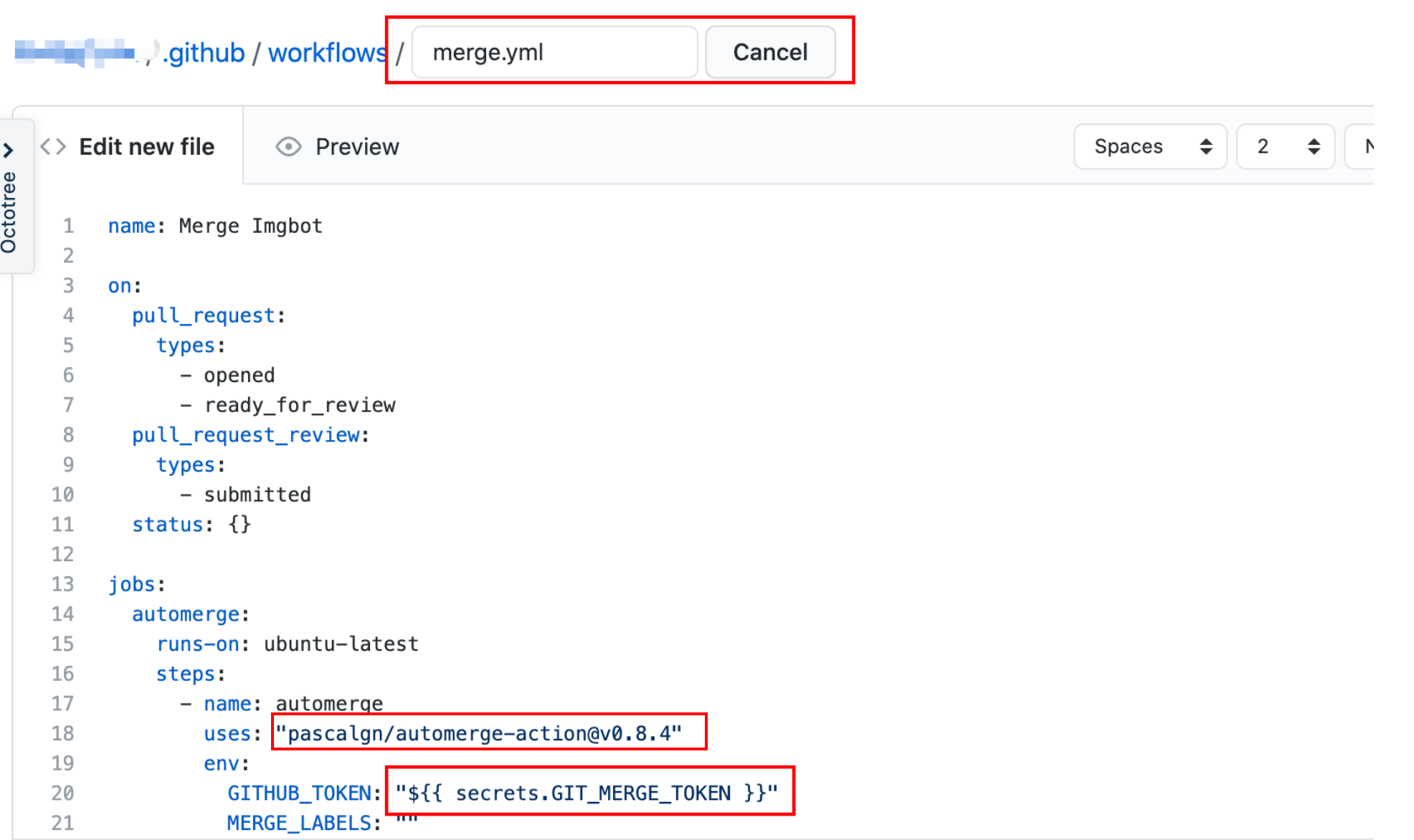This screenshot has height=840, width=1414.
Task: Click the eye icon next to Preview
Action: (x=288, y=147)
